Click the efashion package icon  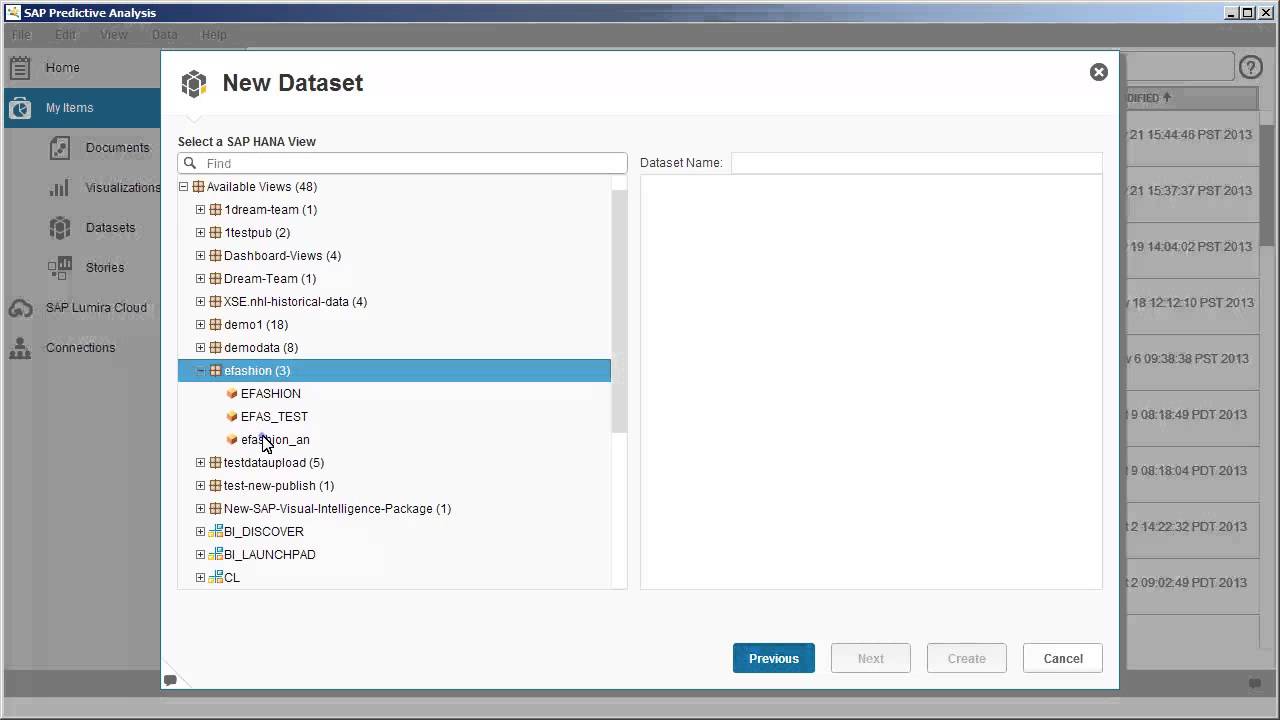215,371
